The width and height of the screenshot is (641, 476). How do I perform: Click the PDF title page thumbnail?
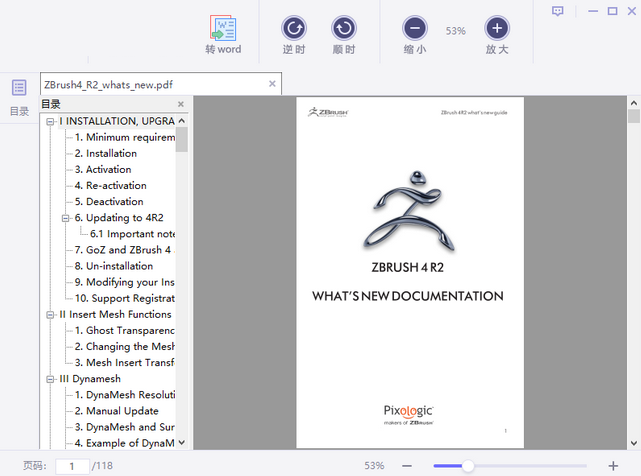click(410, 272)
